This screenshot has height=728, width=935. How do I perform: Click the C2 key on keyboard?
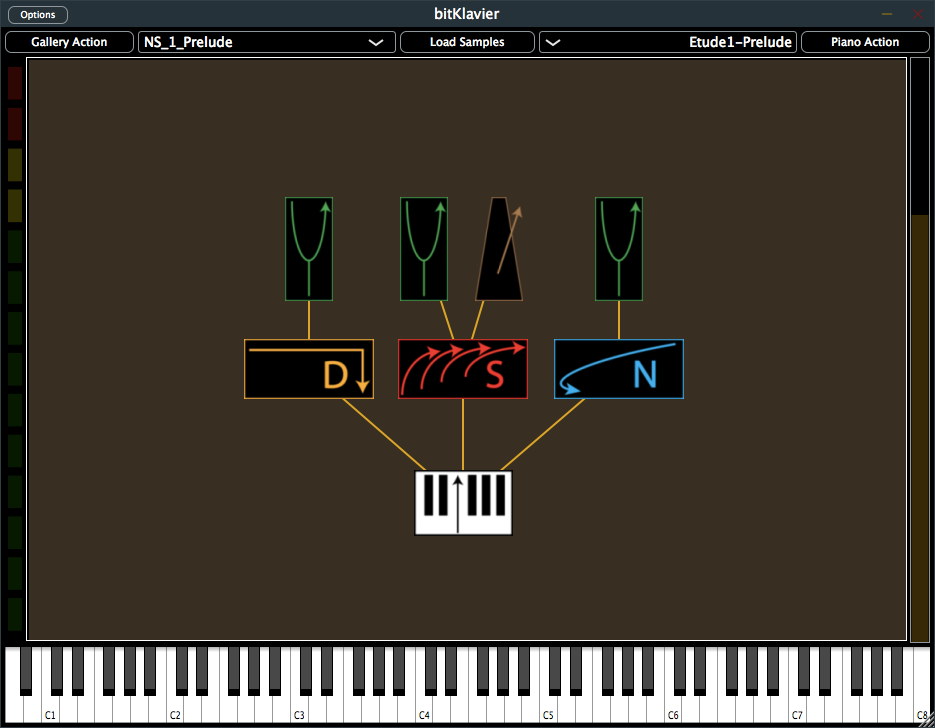coord(175,710)
